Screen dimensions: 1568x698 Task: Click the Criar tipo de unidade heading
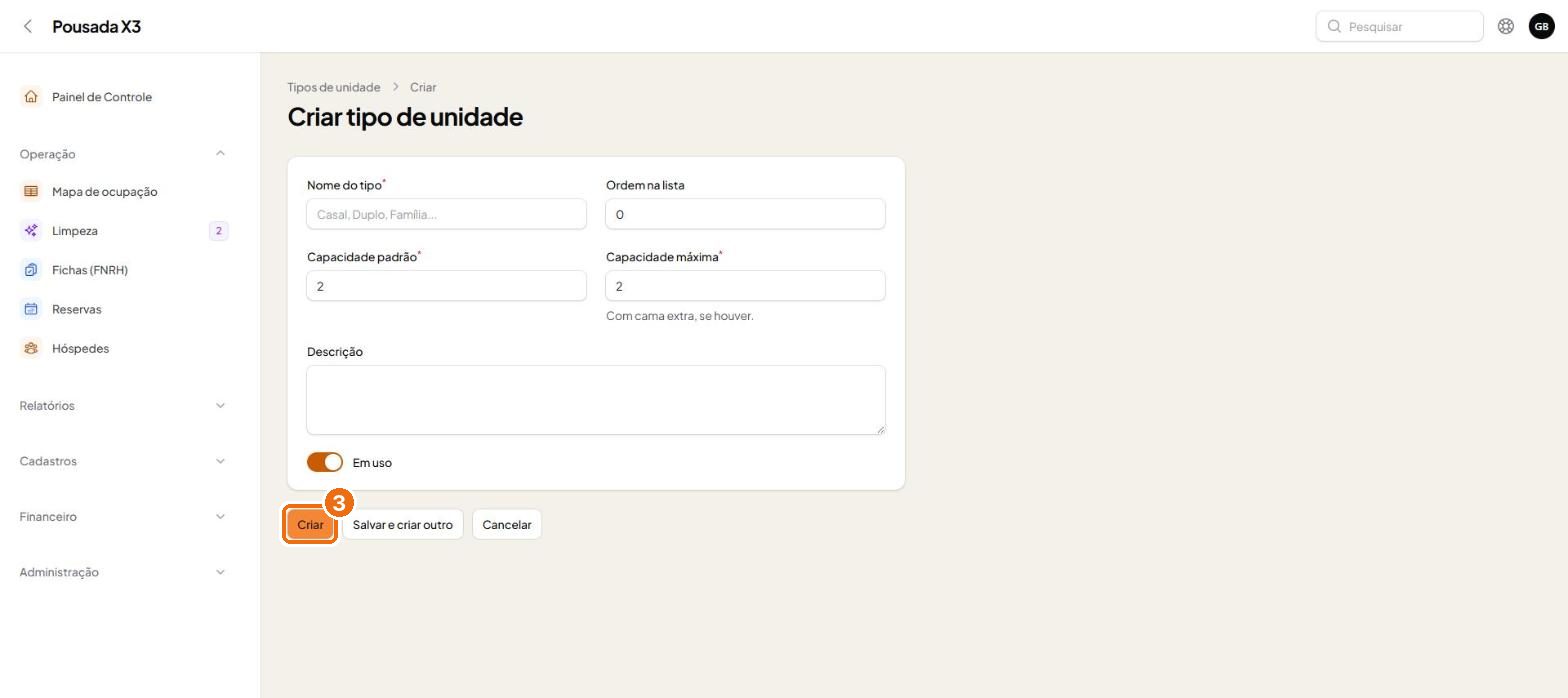pos(405,116)
